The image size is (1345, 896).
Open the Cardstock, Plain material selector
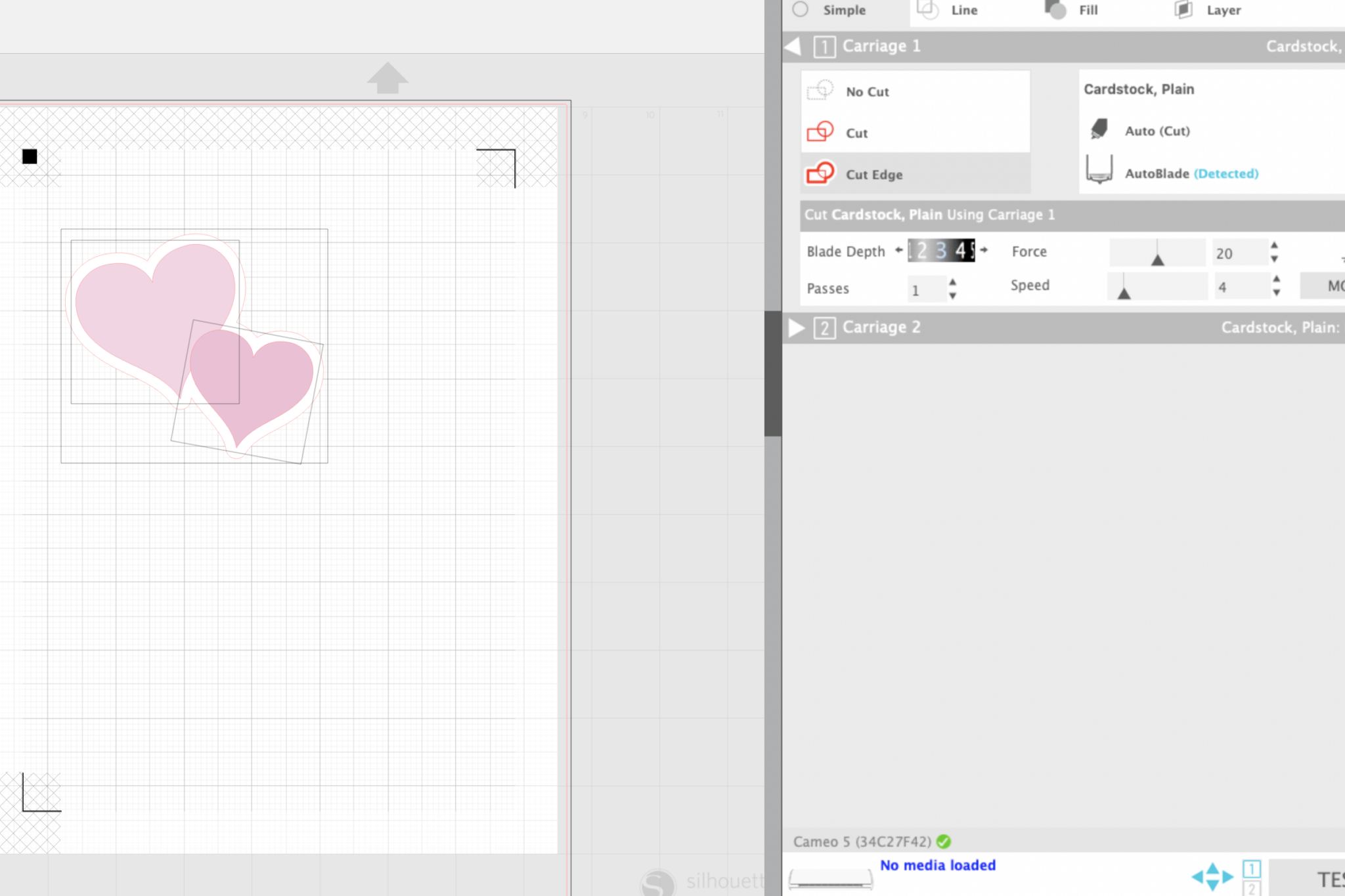click(1138, 89)
